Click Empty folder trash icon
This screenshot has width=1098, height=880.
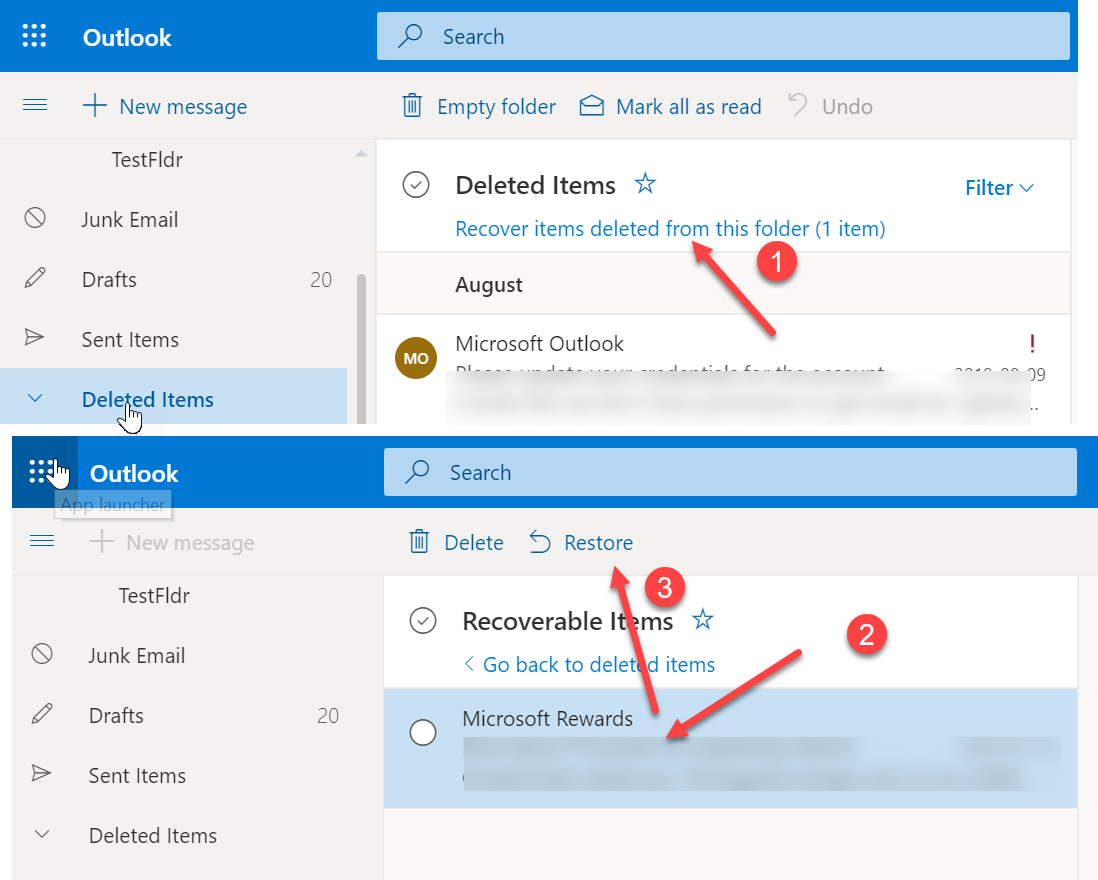412,106
